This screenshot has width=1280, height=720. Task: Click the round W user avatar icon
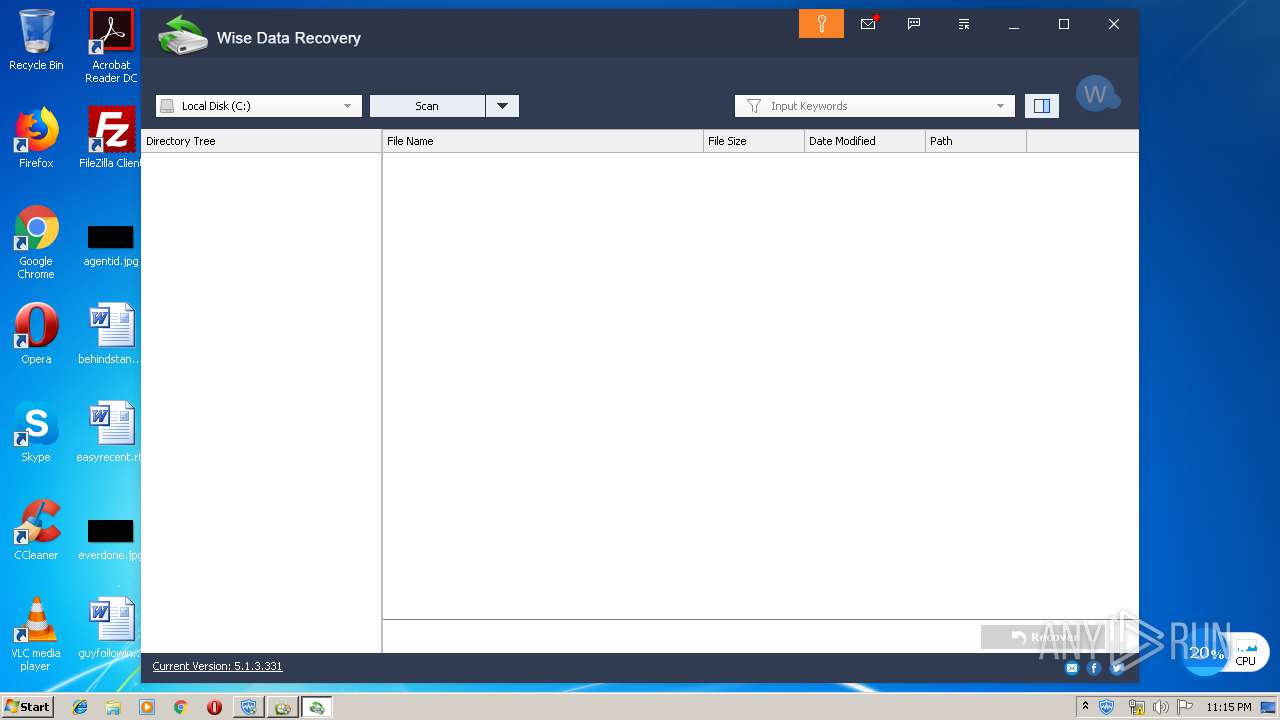(x=1096, y=94)
